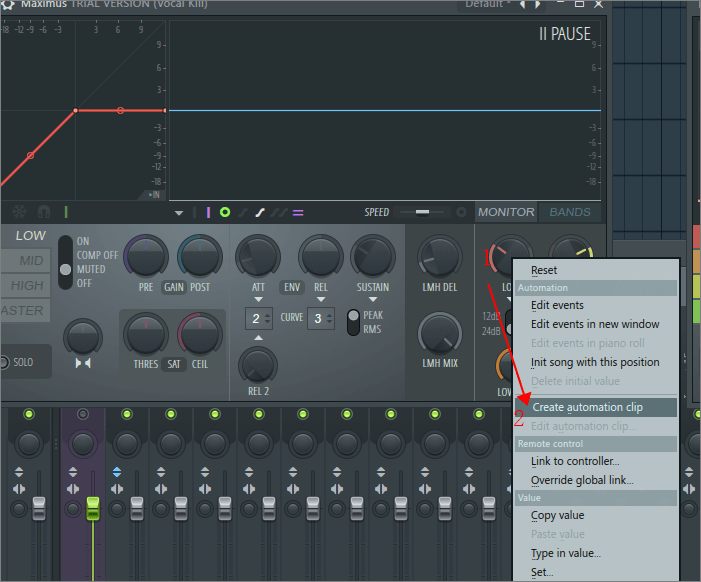Screen dimensions: 701x582
Task: Click the snowflake freeze icon under the curve
Action: pos(19,212)
